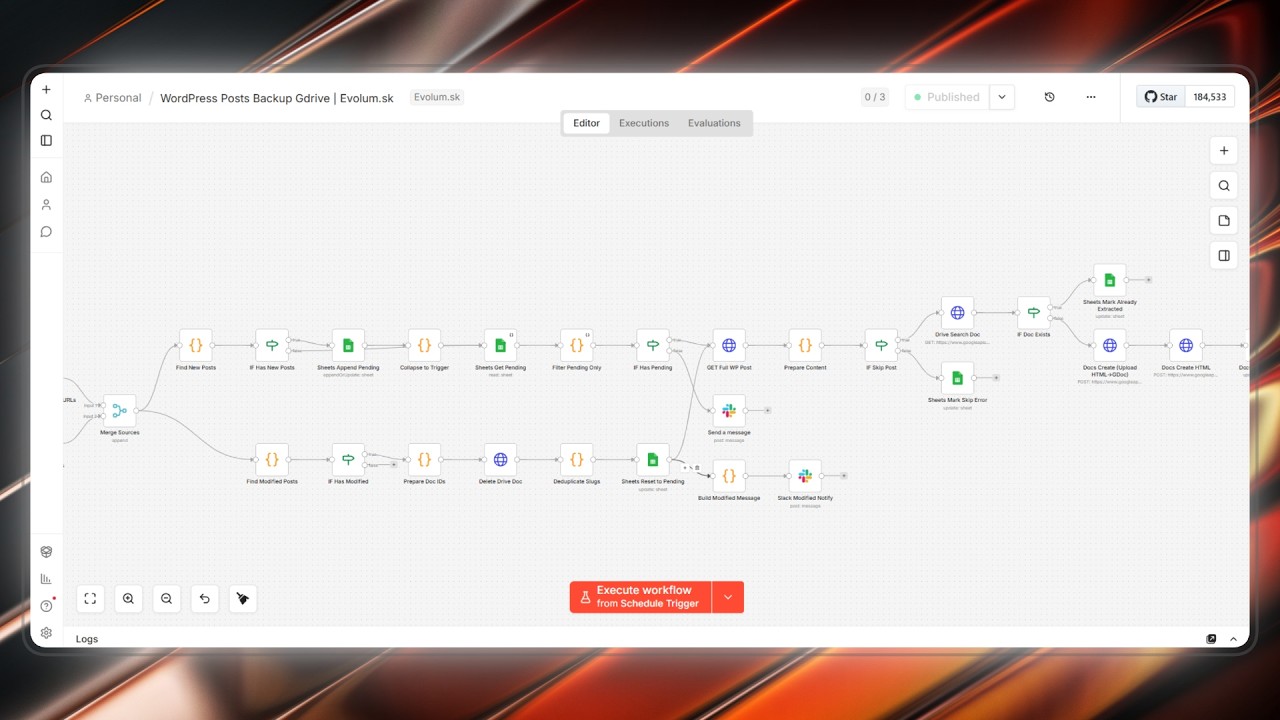Select the Slack Modified Notify node
The width and height of the screenshot is (1280, 720).
[805, 476]
